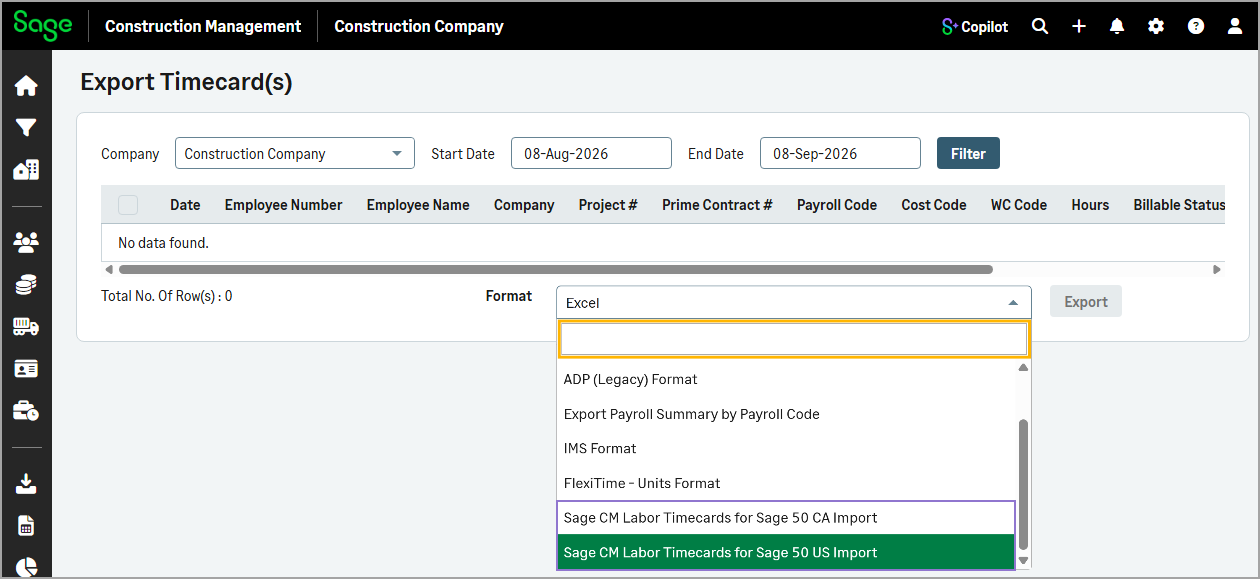This screenshot has width=1260, height=579.
Task: Go to Home in sidebar
Action: [26, 86]
